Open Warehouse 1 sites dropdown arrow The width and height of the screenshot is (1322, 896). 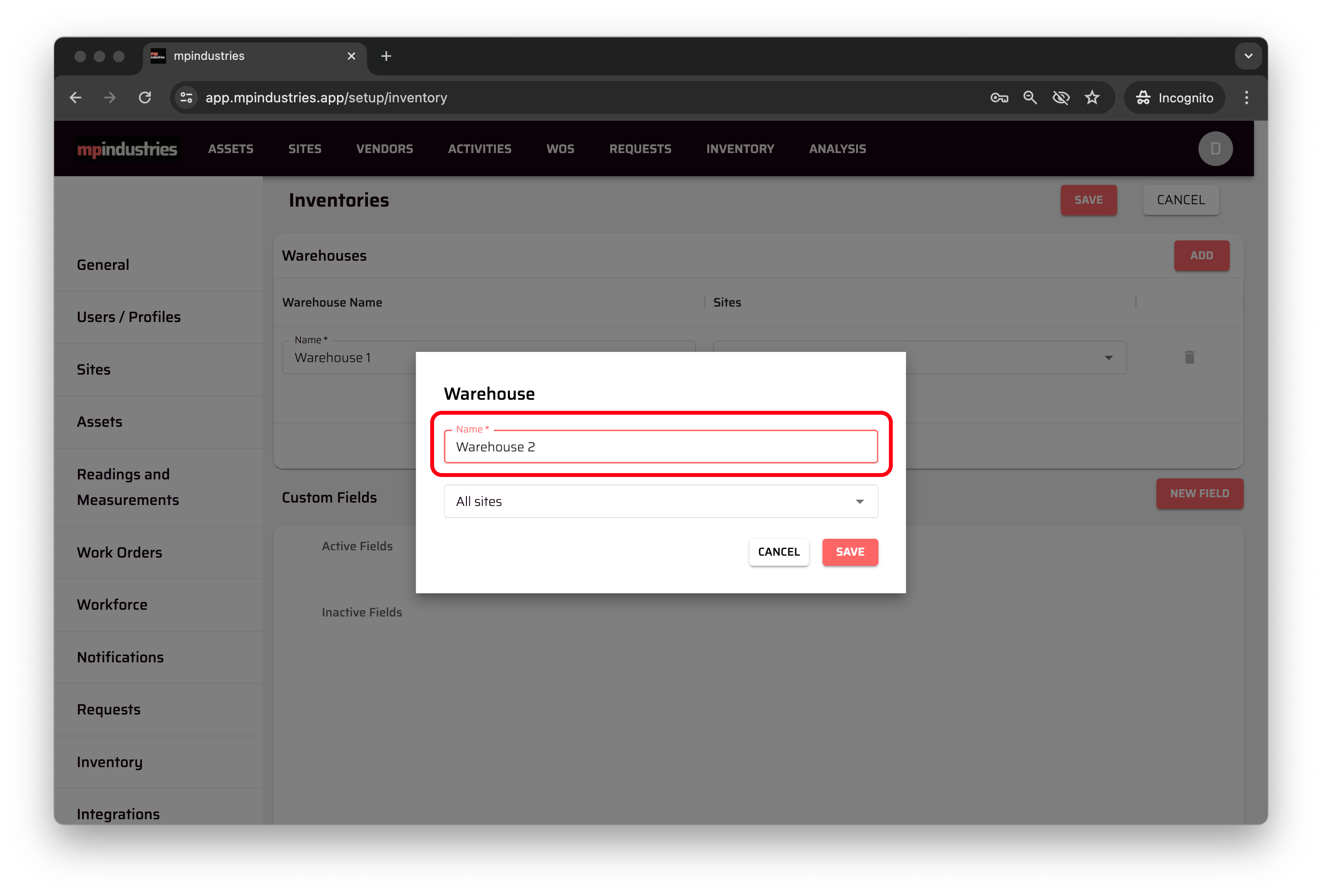[1108, 358]
